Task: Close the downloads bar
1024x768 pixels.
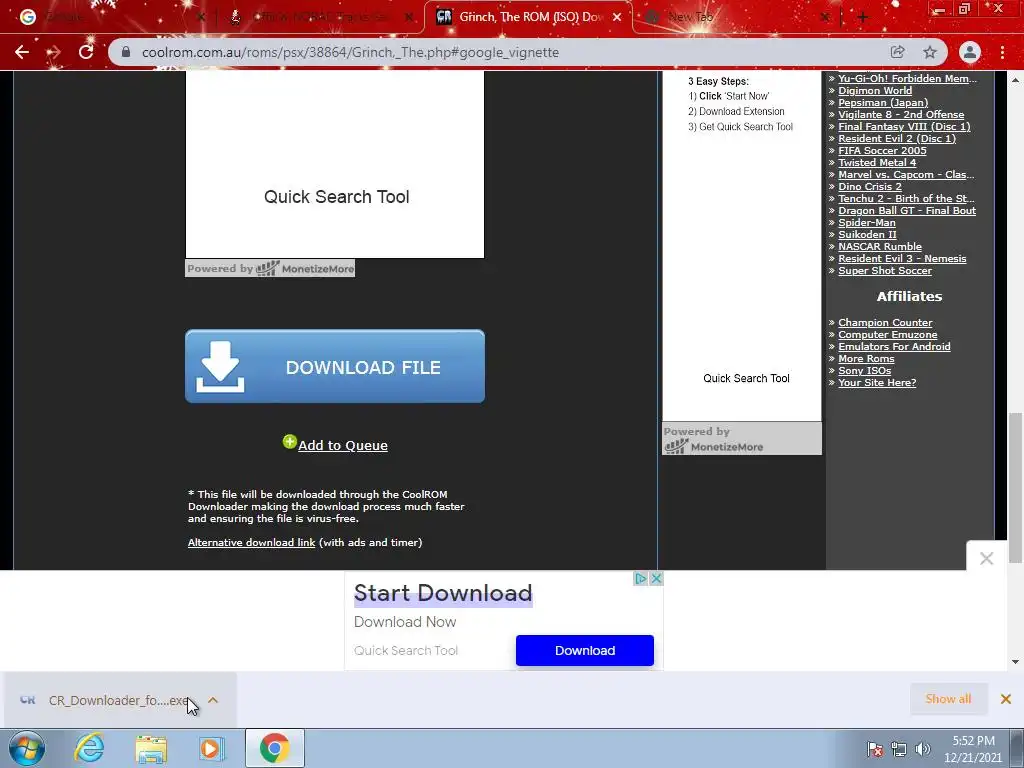Action: [x=1006, y=699]
